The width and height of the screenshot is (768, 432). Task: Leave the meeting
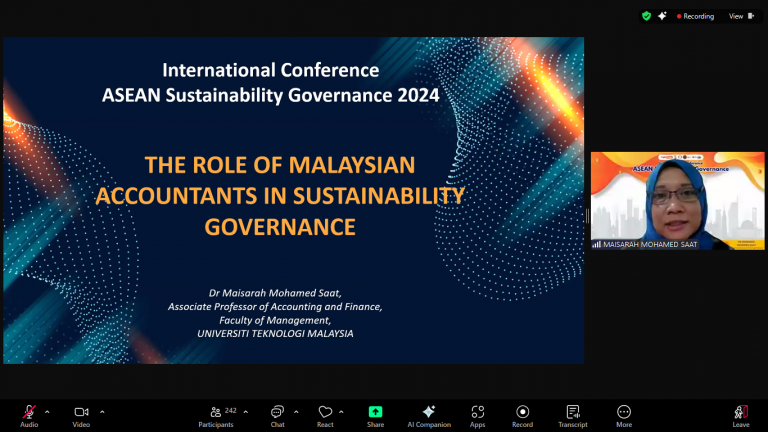coord(741,416)
